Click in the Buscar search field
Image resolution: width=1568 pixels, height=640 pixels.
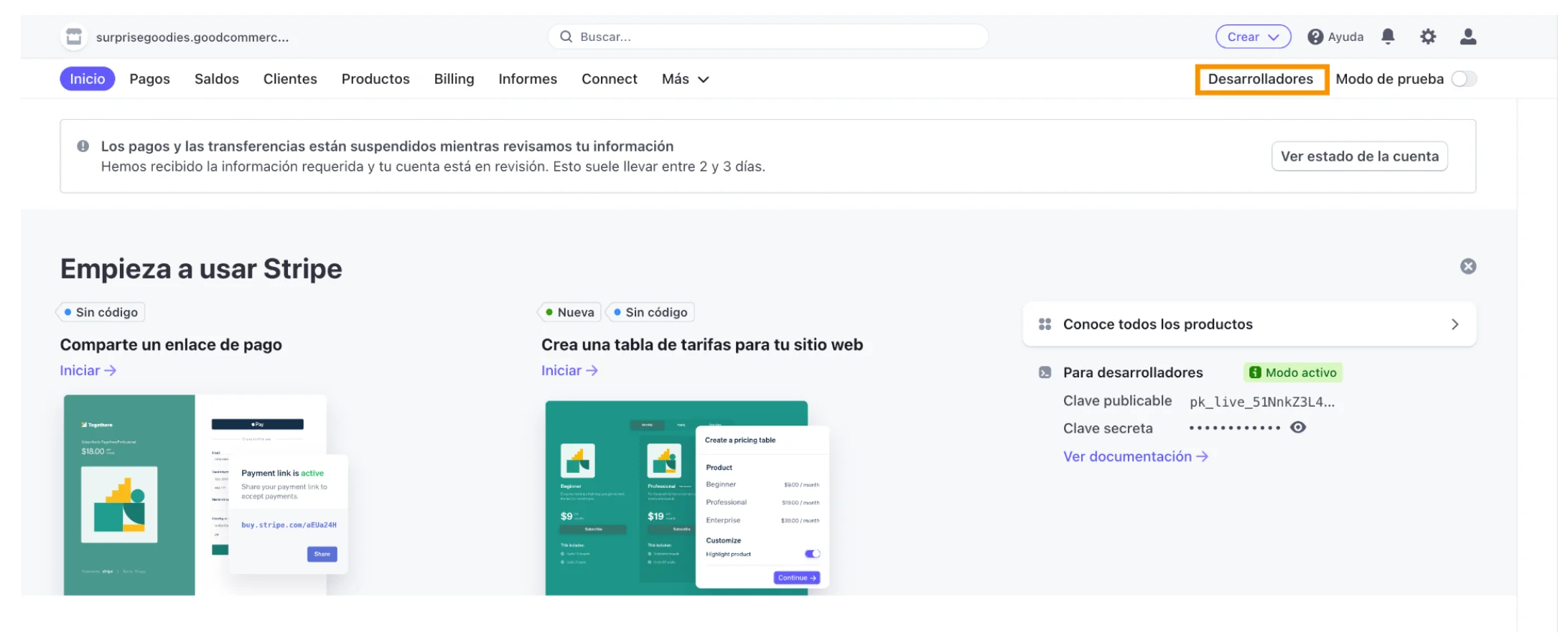[767, 37]
